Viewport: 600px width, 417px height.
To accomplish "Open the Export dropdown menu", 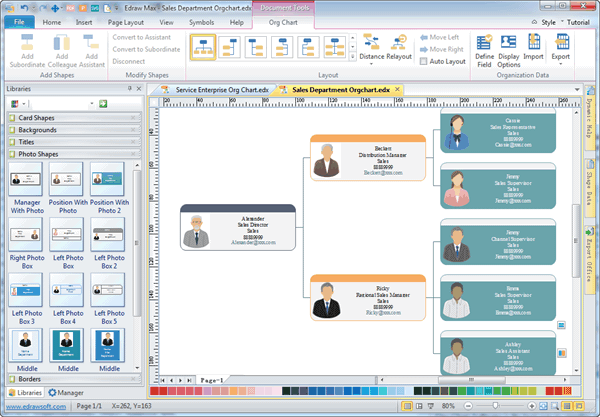I will (x=561, y=48).
